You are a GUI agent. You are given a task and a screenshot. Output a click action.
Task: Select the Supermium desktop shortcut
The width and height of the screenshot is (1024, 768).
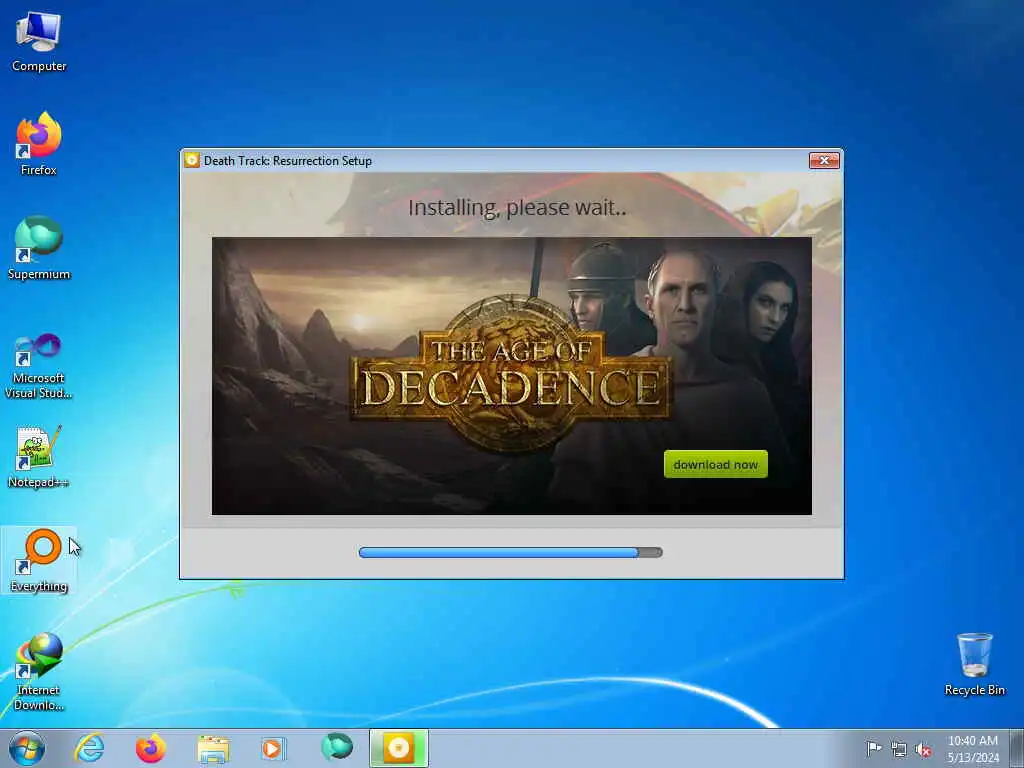click(39, 248)
